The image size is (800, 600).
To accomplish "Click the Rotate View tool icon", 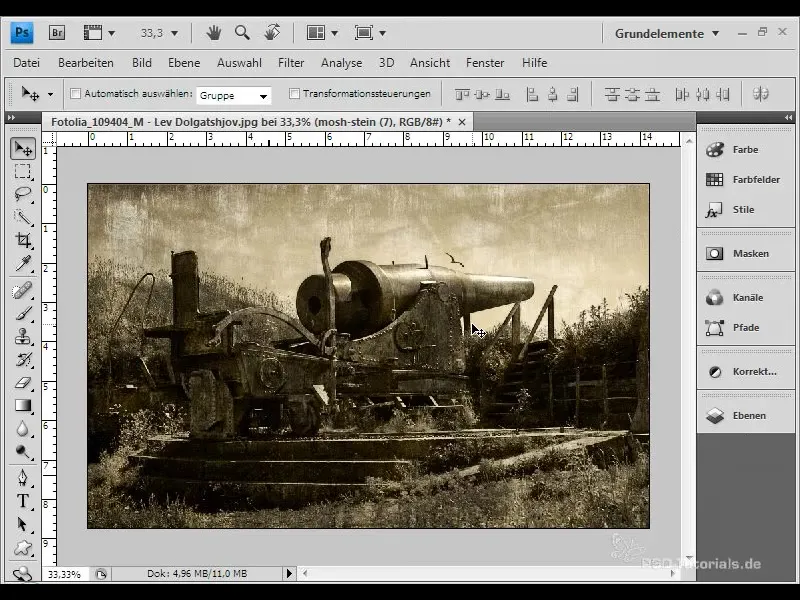I will click(x=272, y=33).
